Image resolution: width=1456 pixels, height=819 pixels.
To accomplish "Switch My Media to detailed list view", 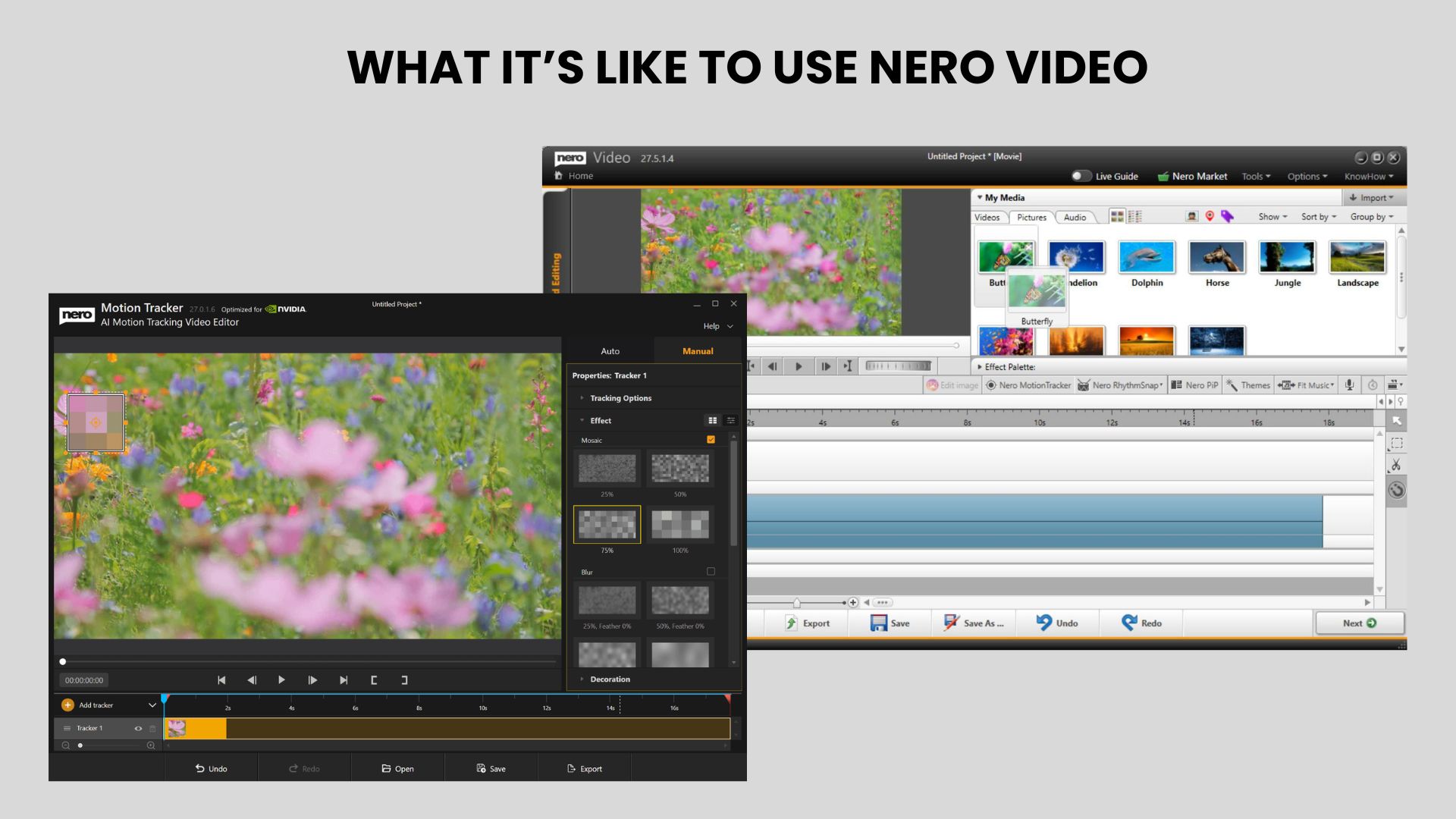I will pos(1134,217).
